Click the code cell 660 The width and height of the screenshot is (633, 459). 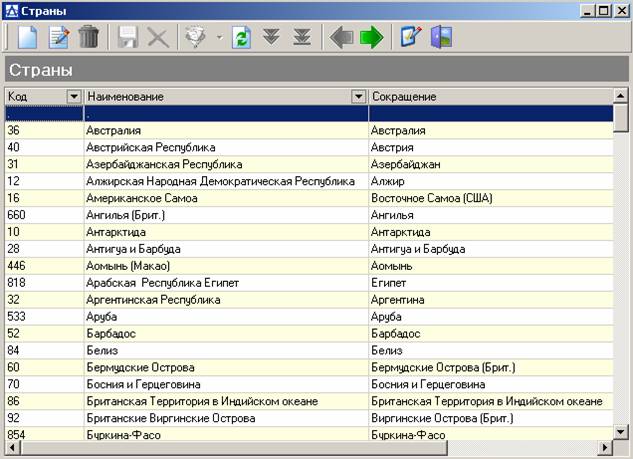click(x=44, y=215)
